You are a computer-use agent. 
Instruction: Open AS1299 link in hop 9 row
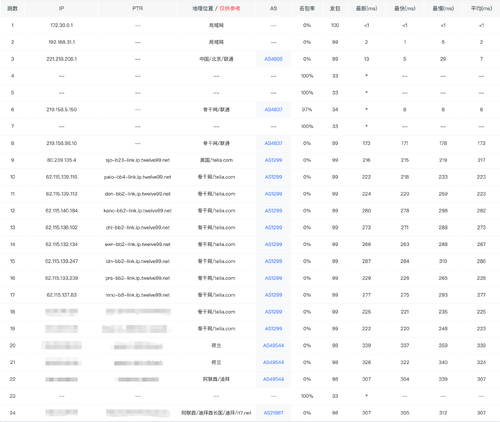coord(273,160)
